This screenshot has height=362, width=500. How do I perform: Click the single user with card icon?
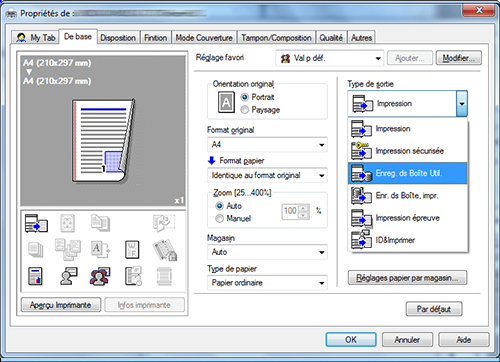[x=69, y=276]
